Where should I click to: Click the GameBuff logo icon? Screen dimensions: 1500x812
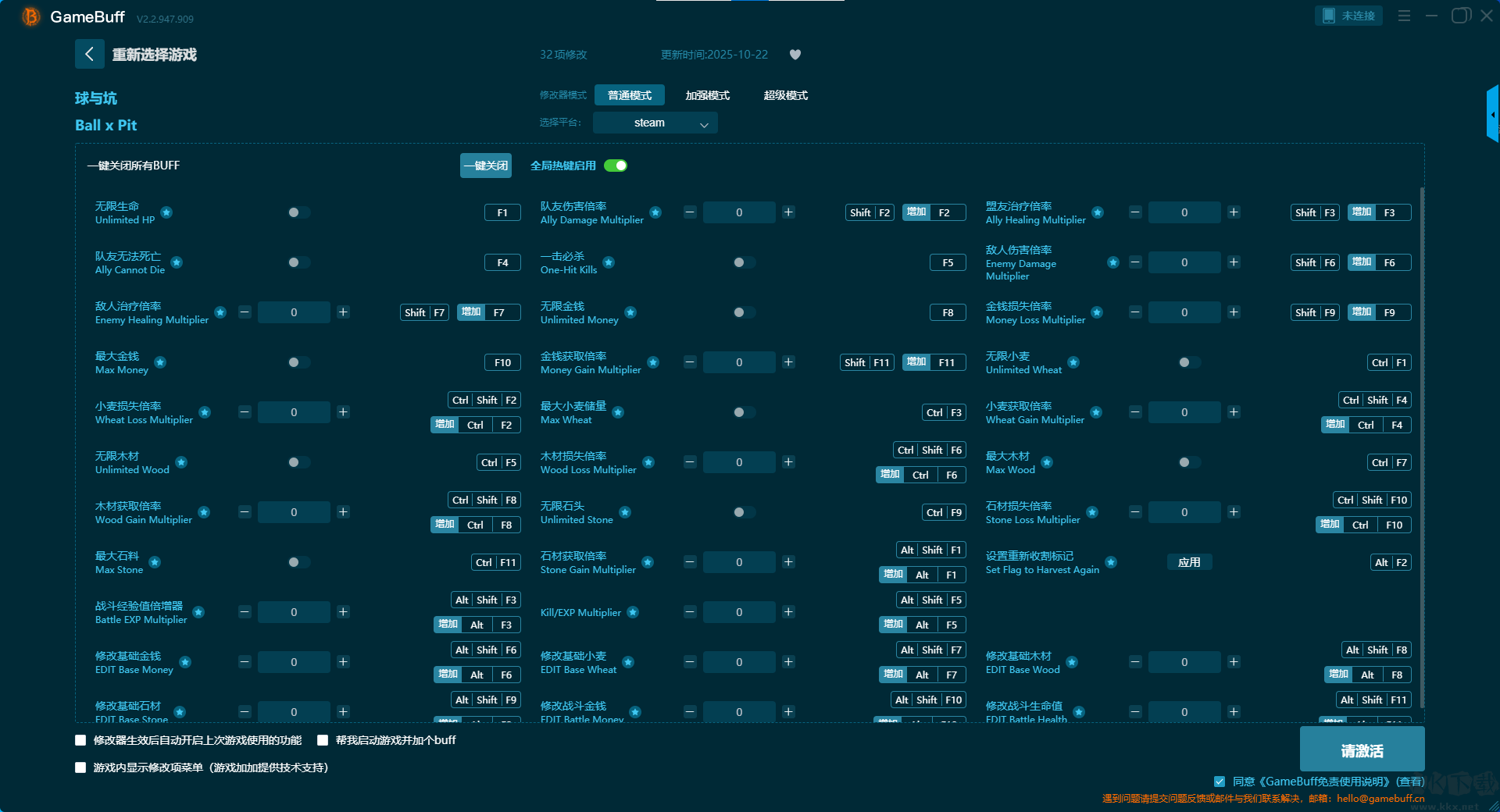(31, 16)
